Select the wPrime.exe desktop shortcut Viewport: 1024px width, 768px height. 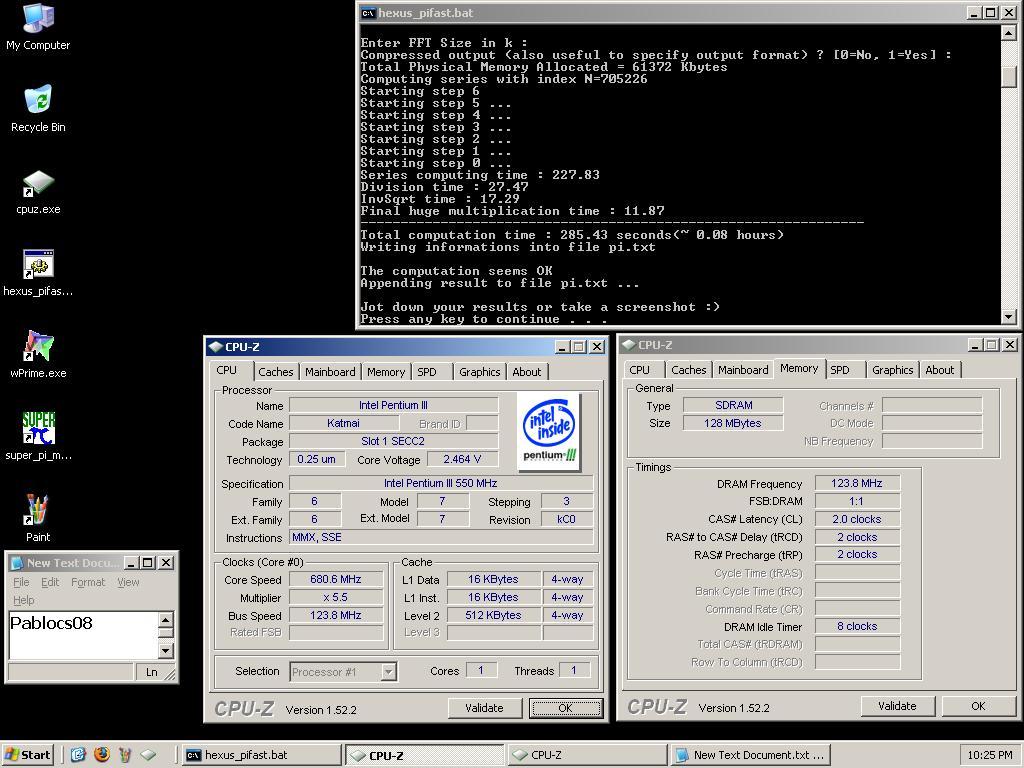(38, 355)
